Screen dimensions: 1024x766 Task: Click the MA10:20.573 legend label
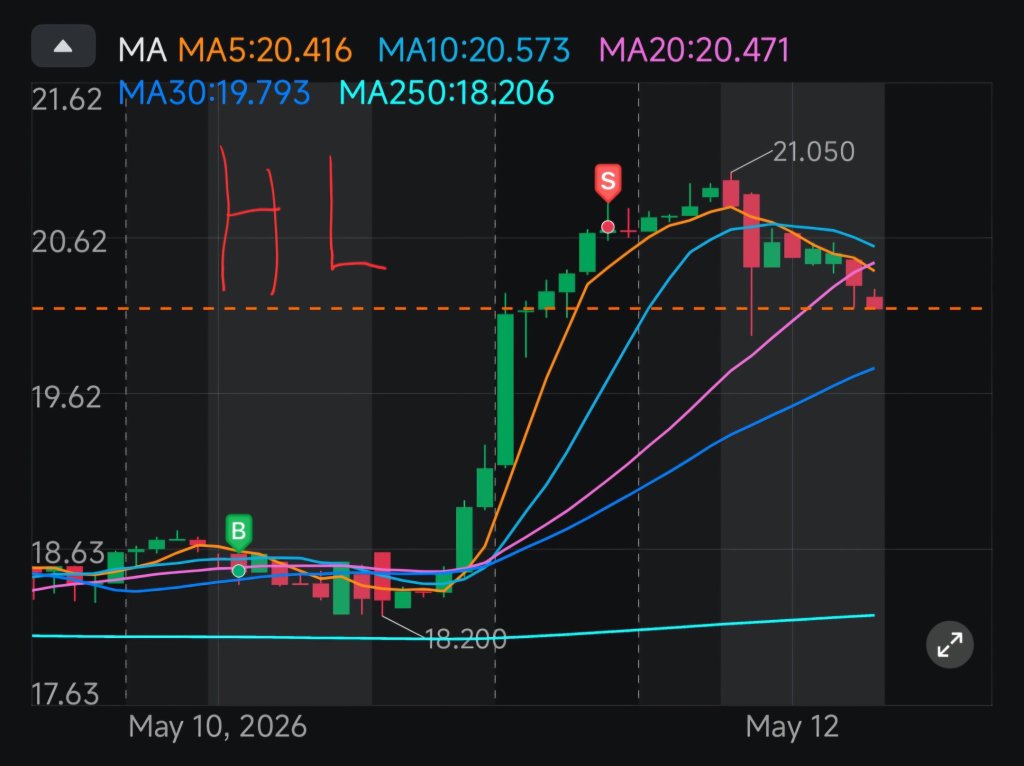(474, 50)
